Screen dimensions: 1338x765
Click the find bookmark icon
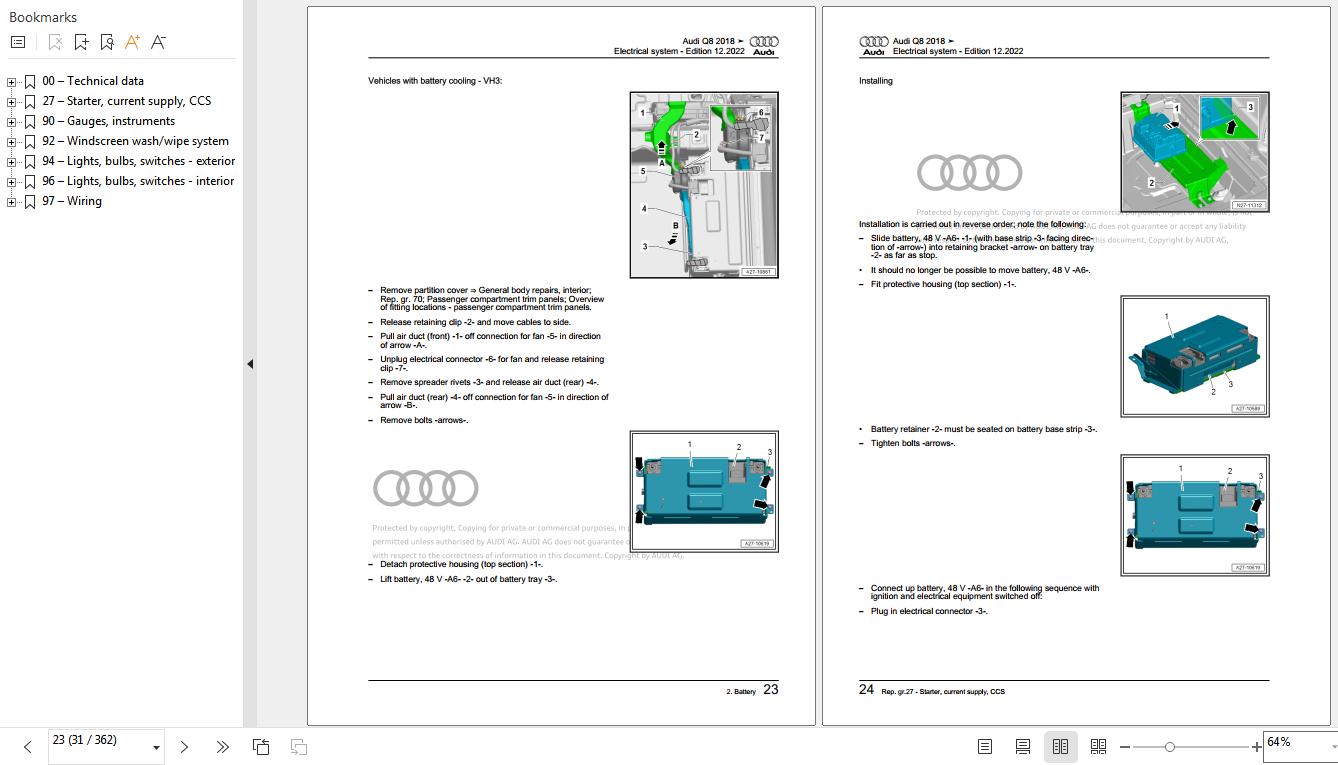click(x=107, y=42)
